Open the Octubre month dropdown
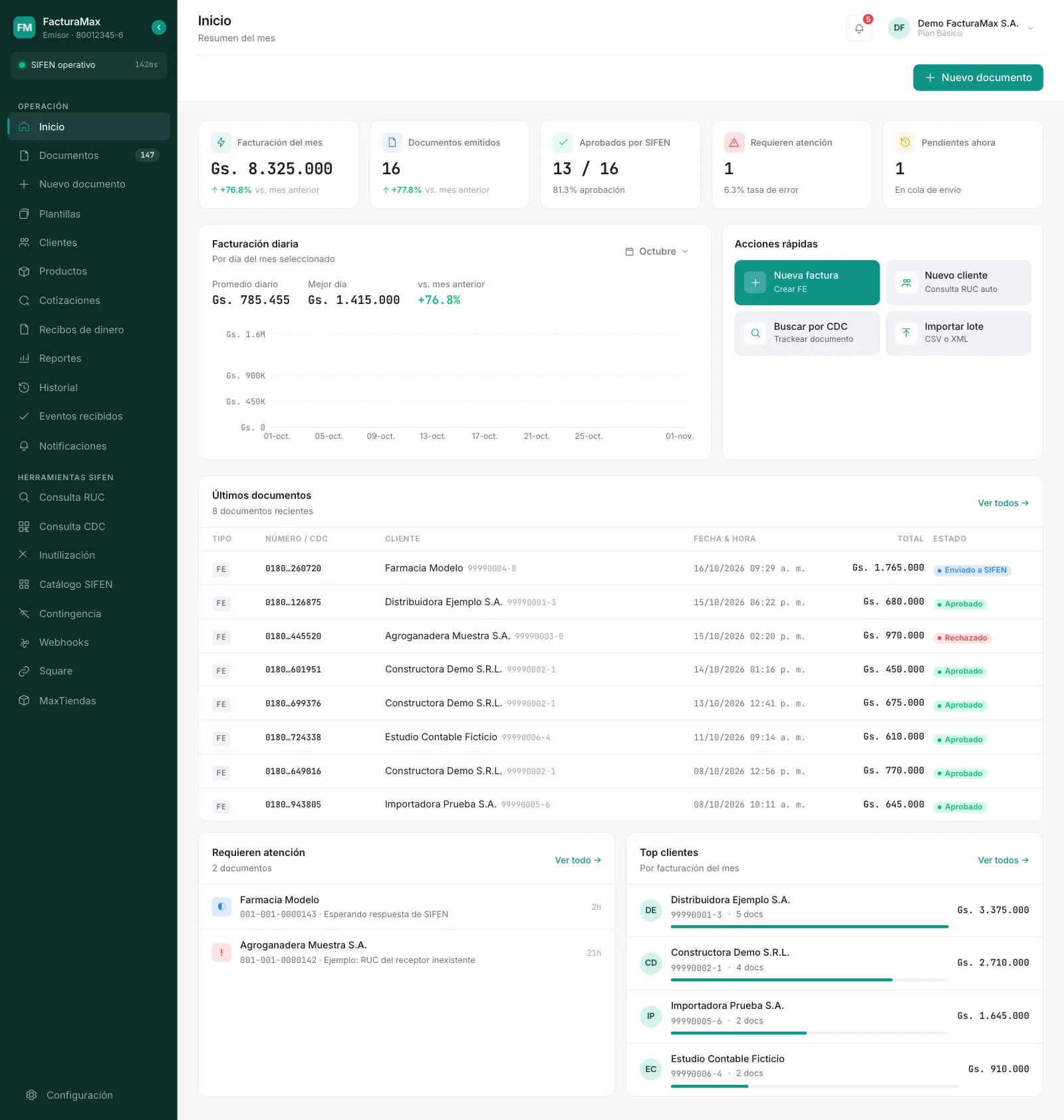 pos(657,251)
